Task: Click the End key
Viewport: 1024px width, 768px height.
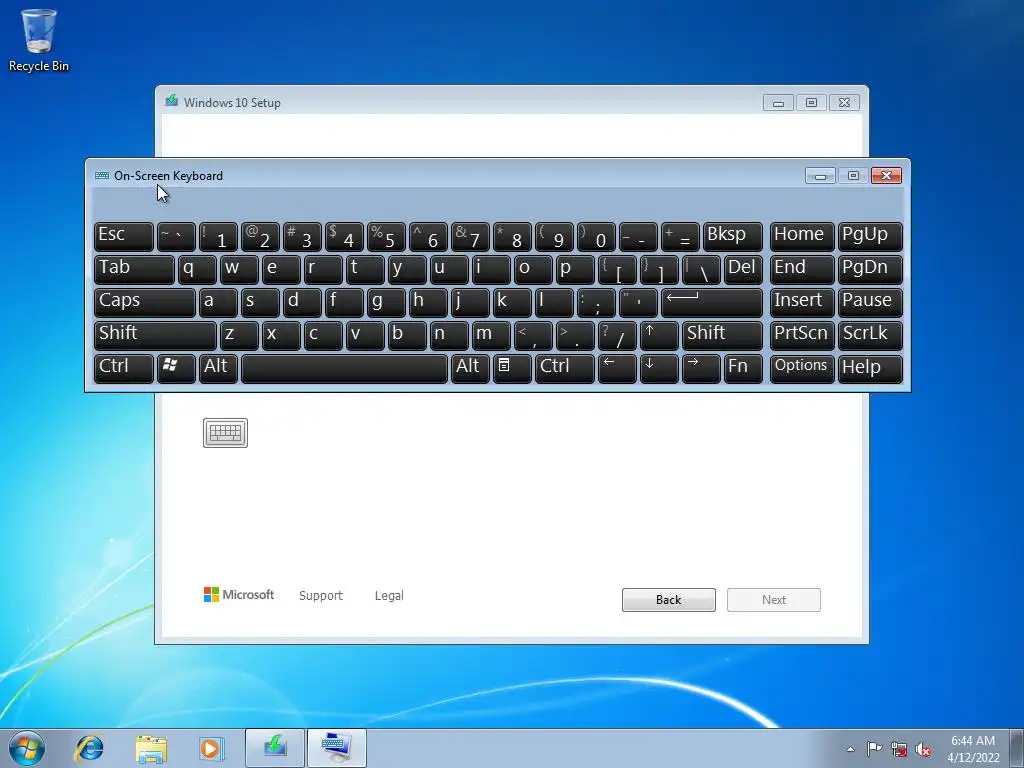Action: click(x=802, y=270)
